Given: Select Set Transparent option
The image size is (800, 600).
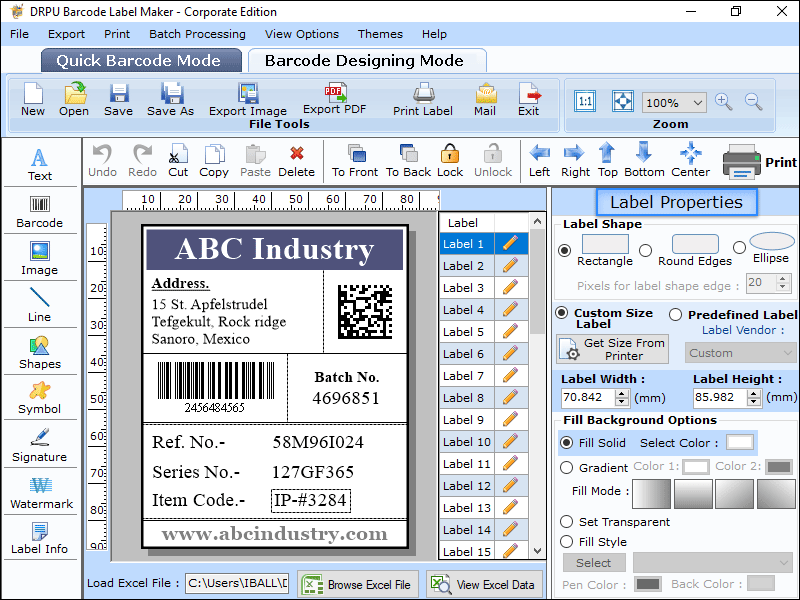Looking at the screenshot, I should [566, 521].
